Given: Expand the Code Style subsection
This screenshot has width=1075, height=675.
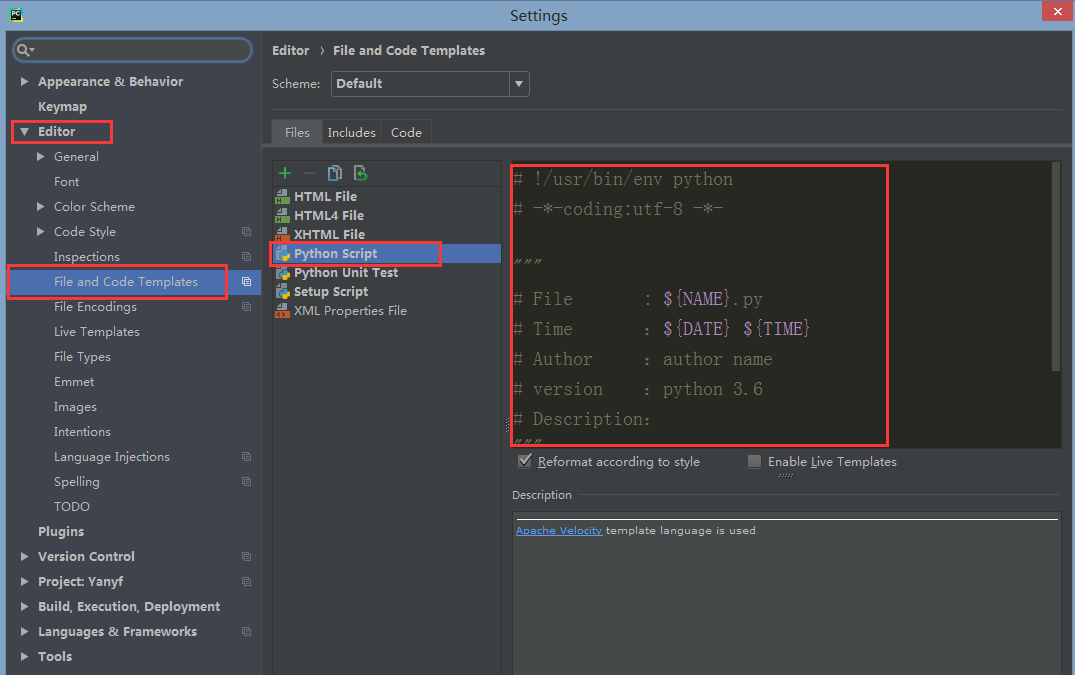Looking at the screenshot, I should (x=40, y=232).
